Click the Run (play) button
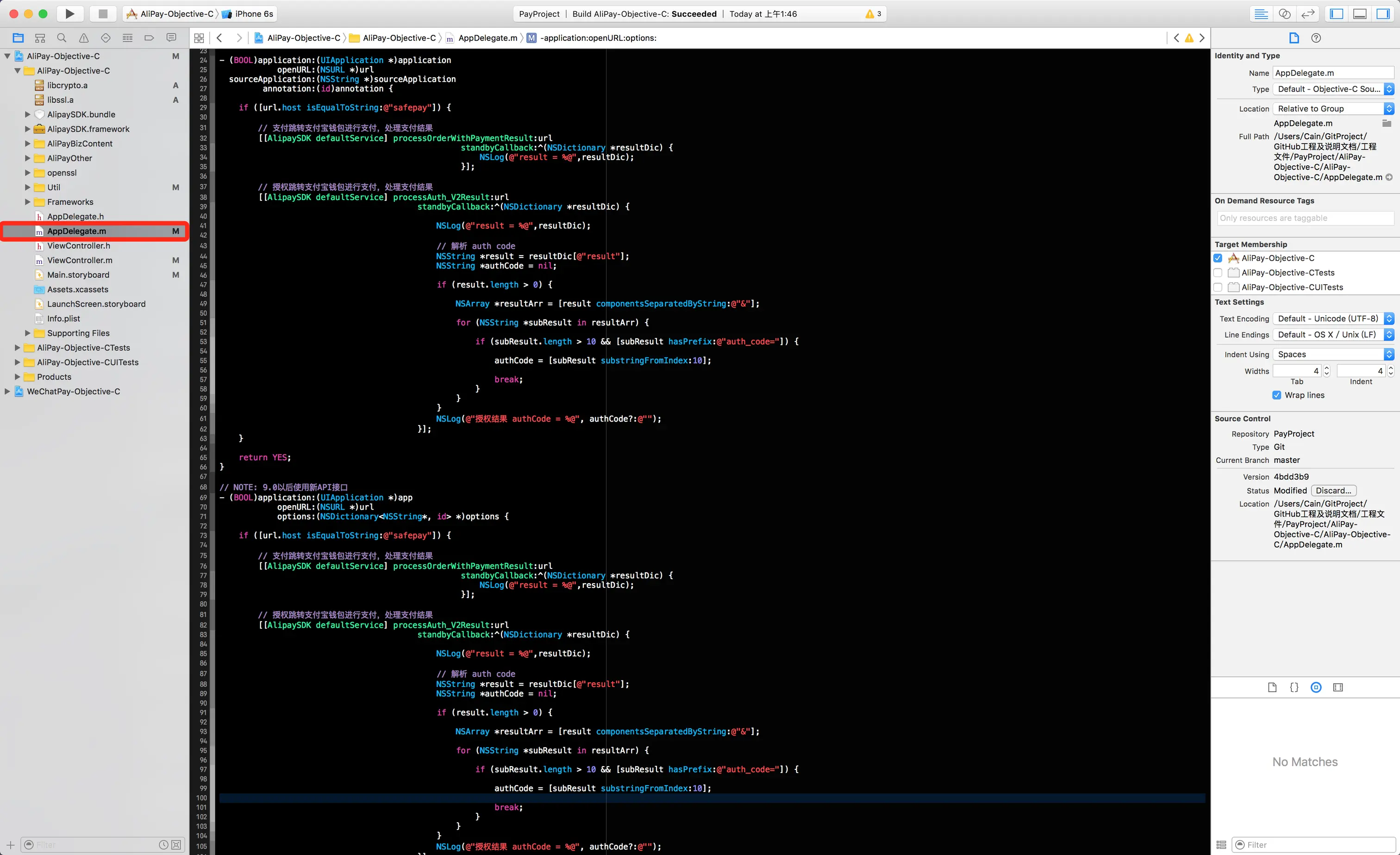 tap(69, 13)
